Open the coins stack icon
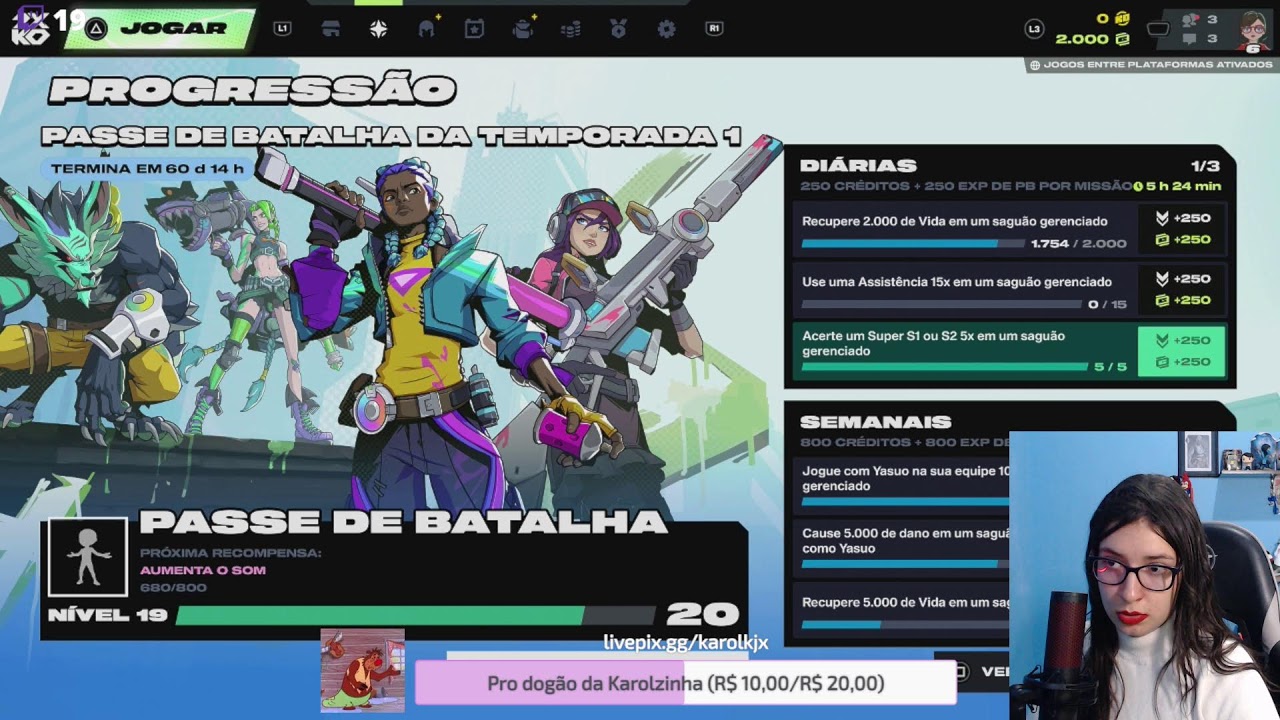This screenshot has height=720, width=1280. (x=571, y=30)
